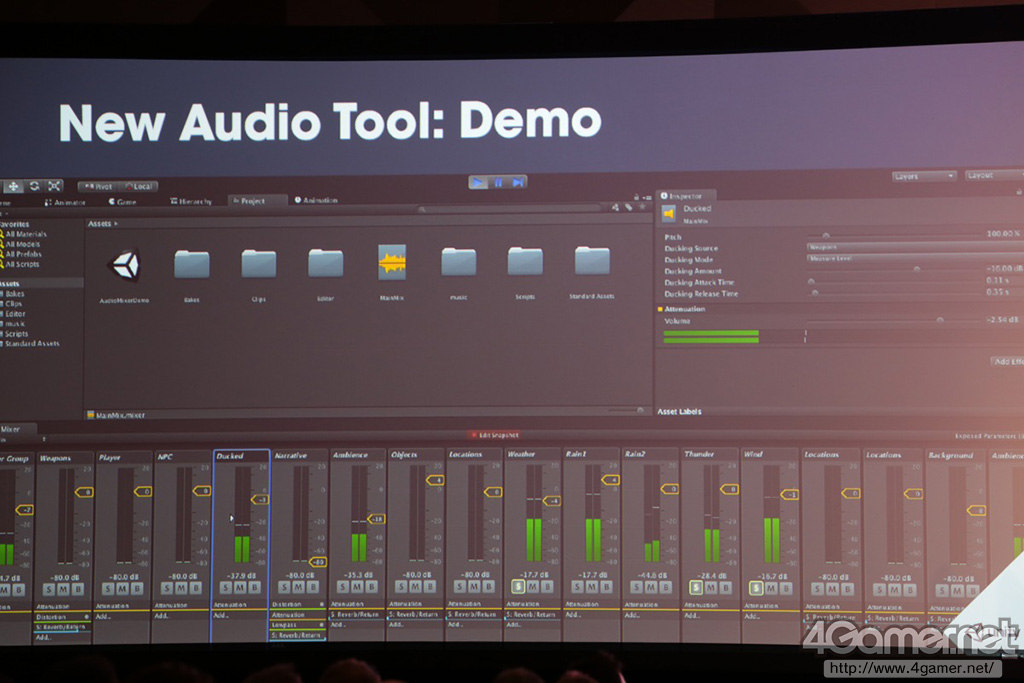This screenshot has height=683, width=1024.
Task: Select All Scripts favorite search
Action: (22, 264)
